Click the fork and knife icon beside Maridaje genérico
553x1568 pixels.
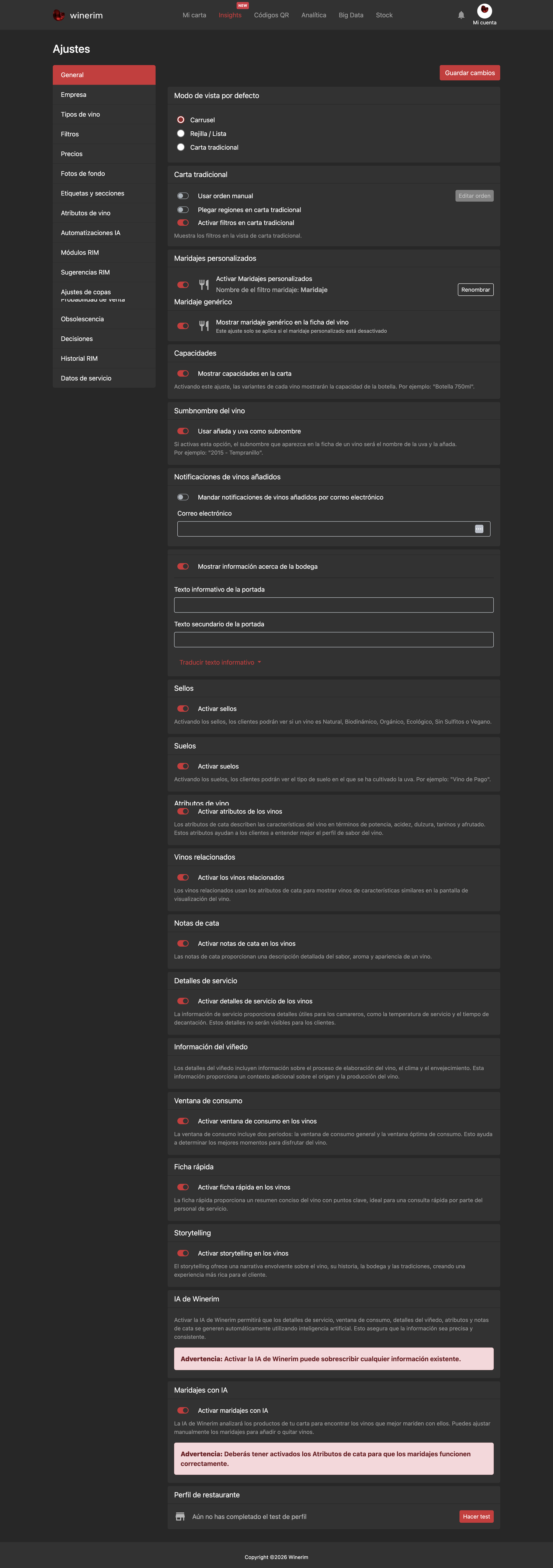[x=204, y=326]
